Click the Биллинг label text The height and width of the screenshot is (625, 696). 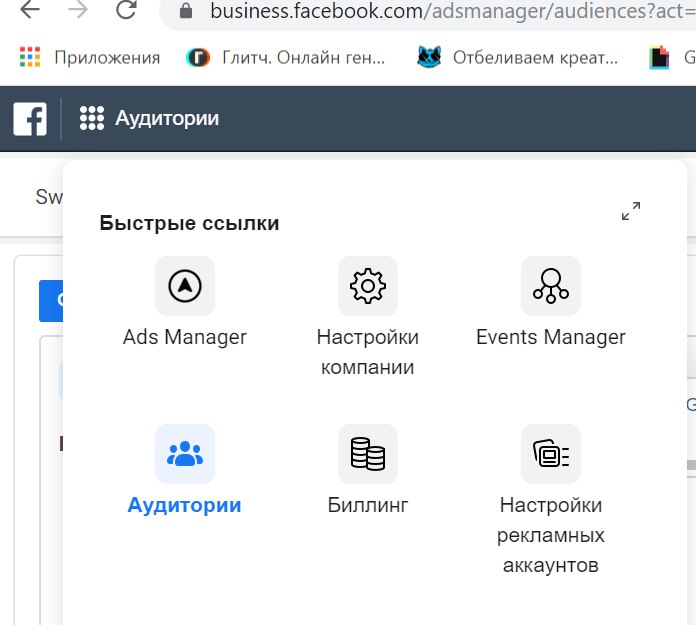(x=368, y=505)
